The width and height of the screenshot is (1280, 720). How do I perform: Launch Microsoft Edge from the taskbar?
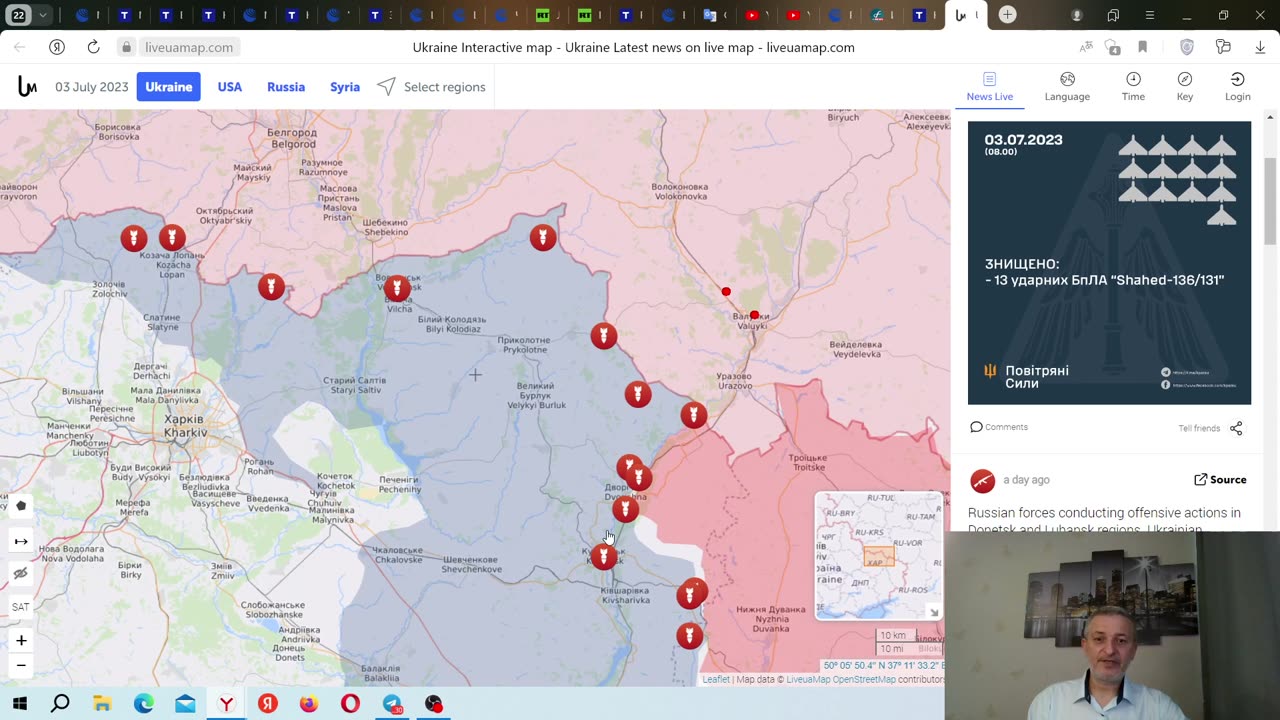click(143, 704)
